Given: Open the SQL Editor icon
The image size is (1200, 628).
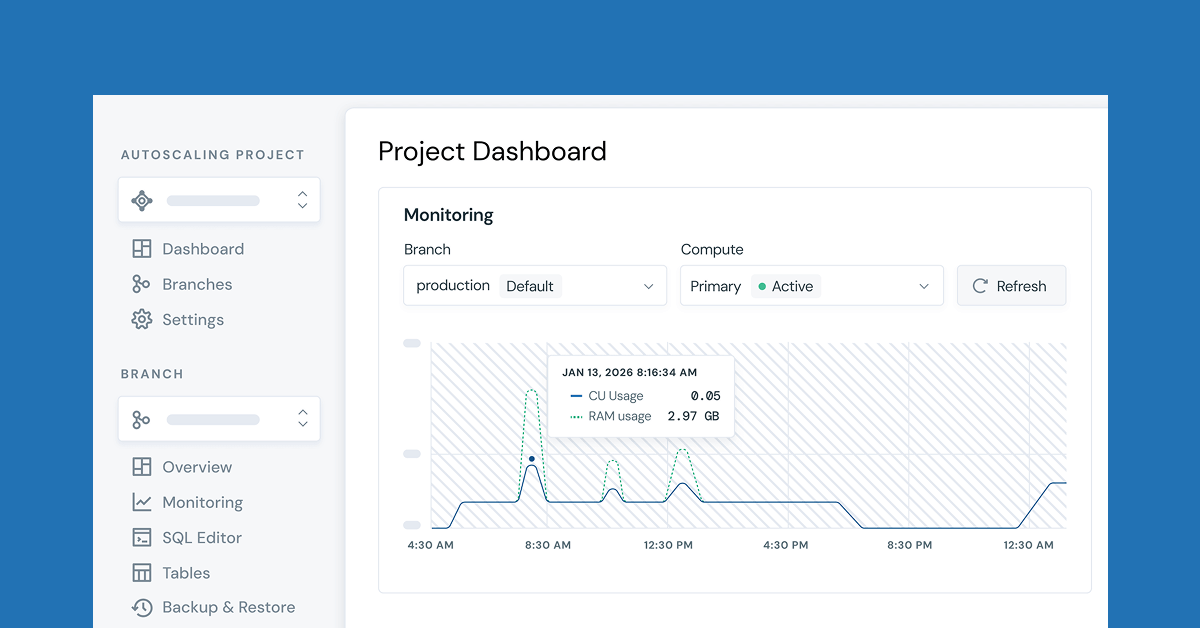Looking at the screenshot, I should coord(140,537).
